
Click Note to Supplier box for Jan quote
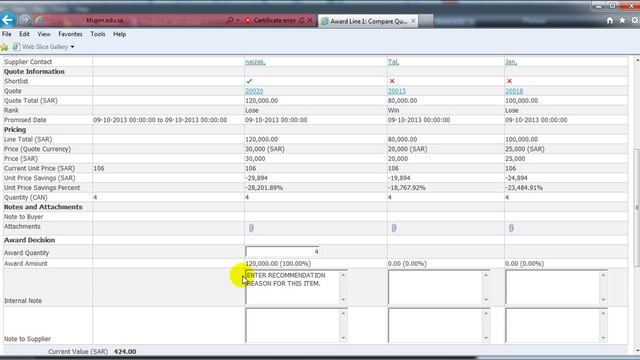[556, 325]
